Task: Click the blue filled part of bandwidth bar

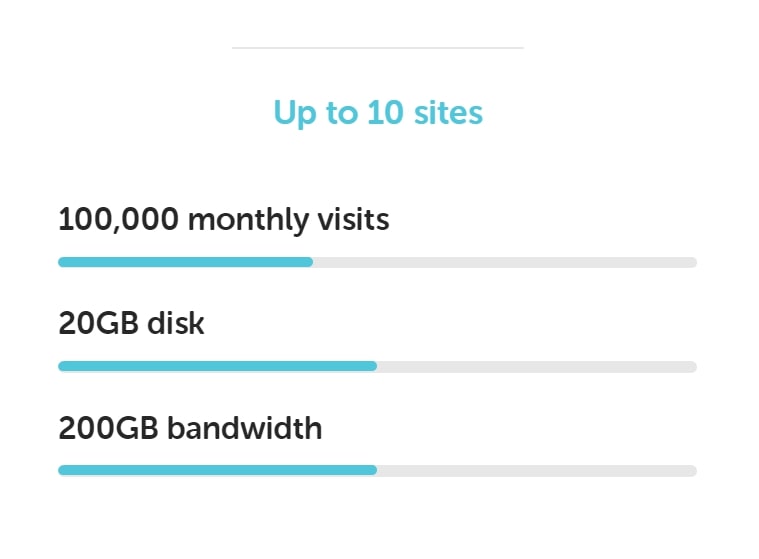Action: click(217, 470)
